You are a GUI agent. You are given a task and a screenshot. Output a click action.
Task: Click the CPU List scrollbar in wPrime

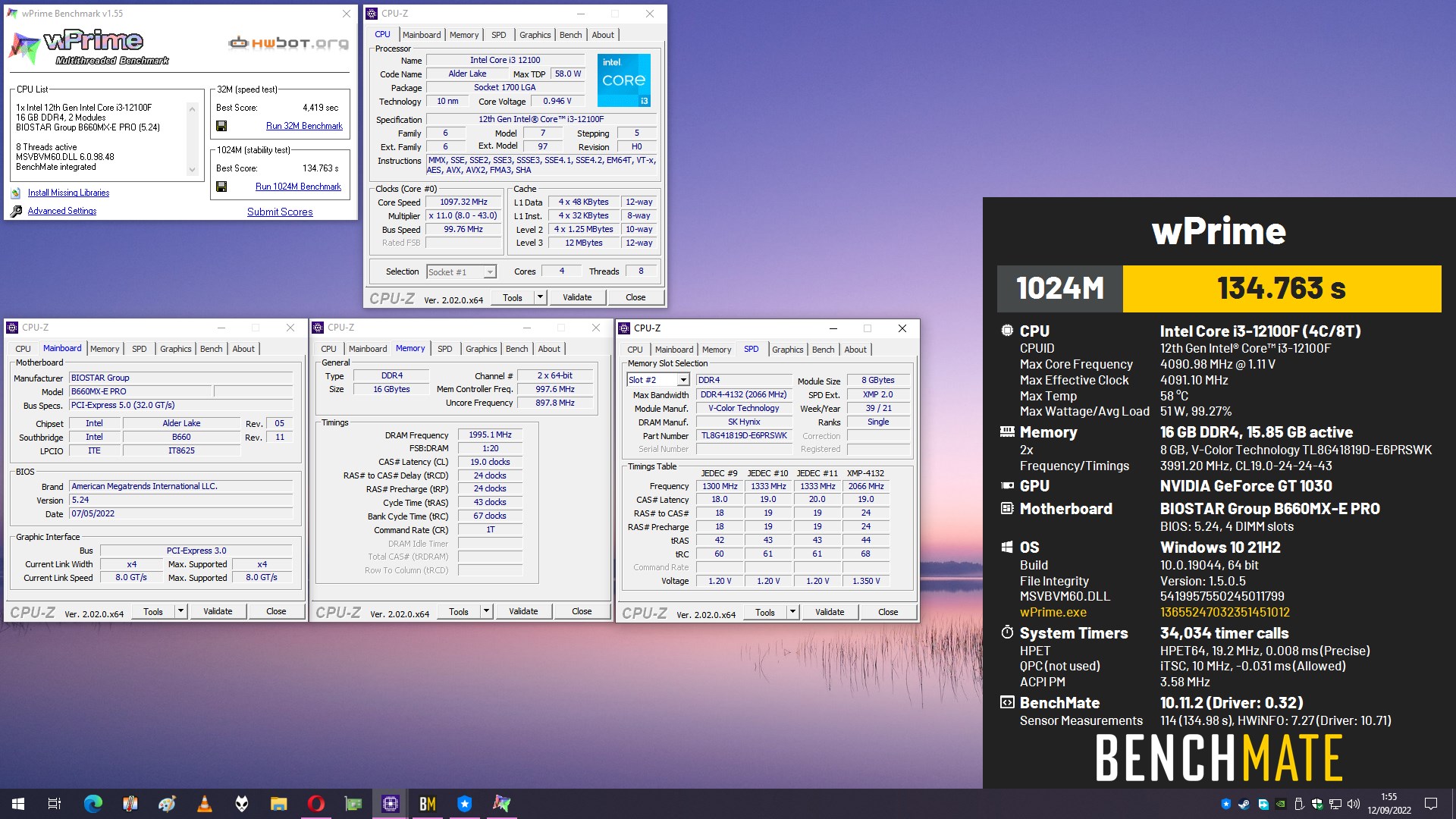192,140
